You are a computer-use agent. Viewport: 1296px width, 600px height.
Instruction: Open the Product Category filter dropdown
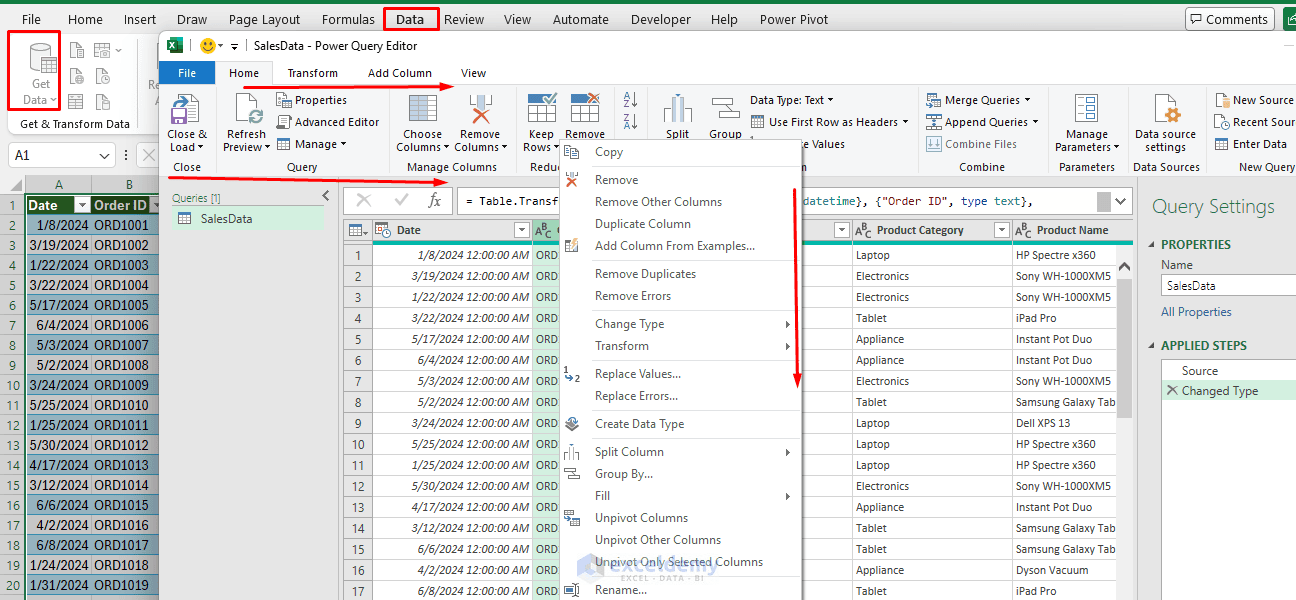[x=1002, y=230]
